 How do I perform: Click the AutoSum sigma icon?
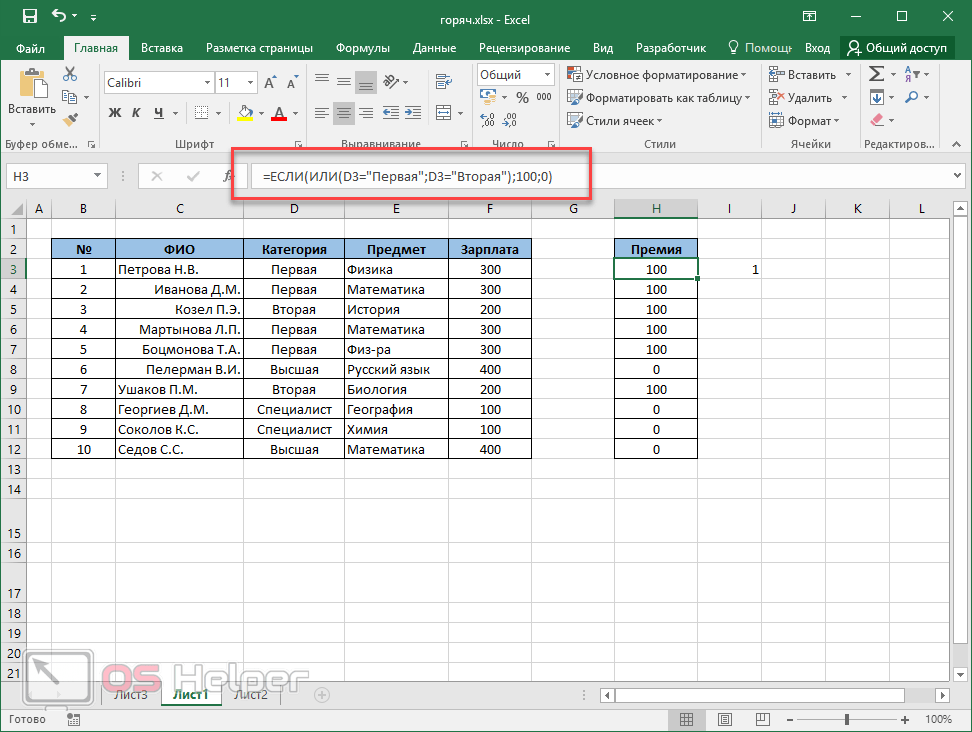(x=876, y=75)
